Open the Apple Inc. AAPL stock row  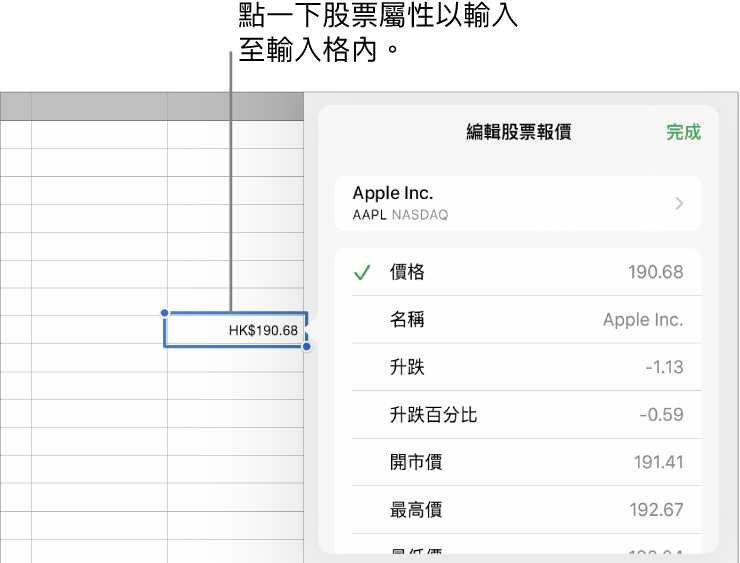pyautogui.click(x=518, y=203)
